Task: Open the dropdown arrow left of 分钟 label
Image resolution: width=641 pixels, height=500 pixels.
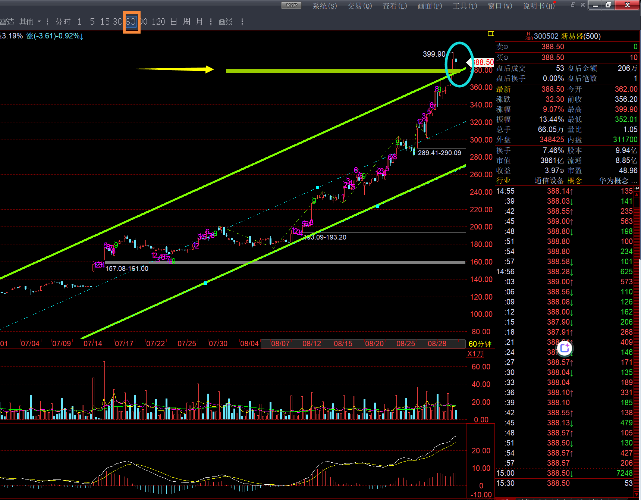Action: (39, 22)
